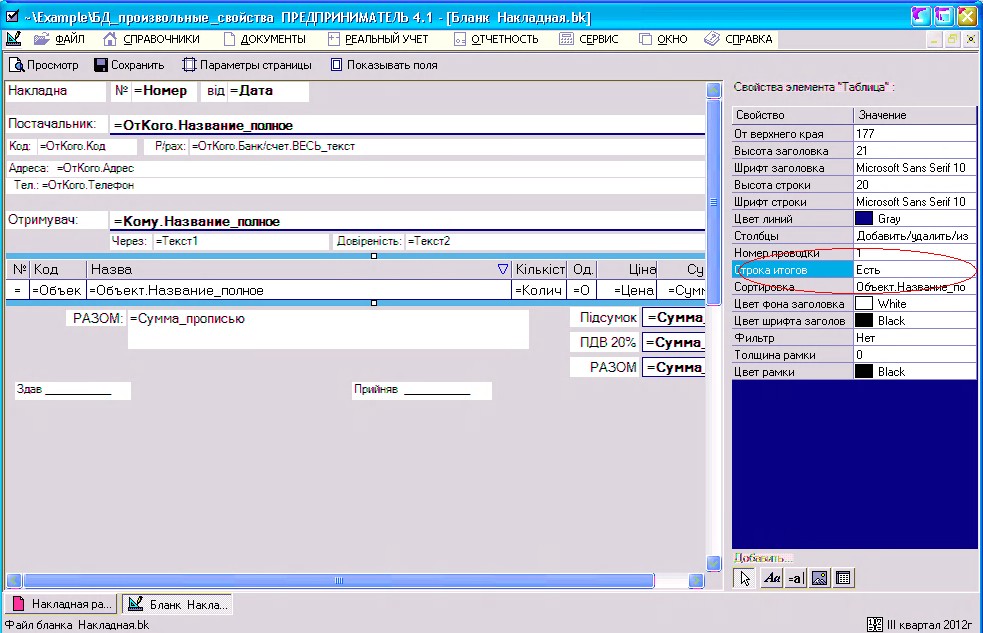Click the application icon left of ФАЙЛ

pos(13,39)
